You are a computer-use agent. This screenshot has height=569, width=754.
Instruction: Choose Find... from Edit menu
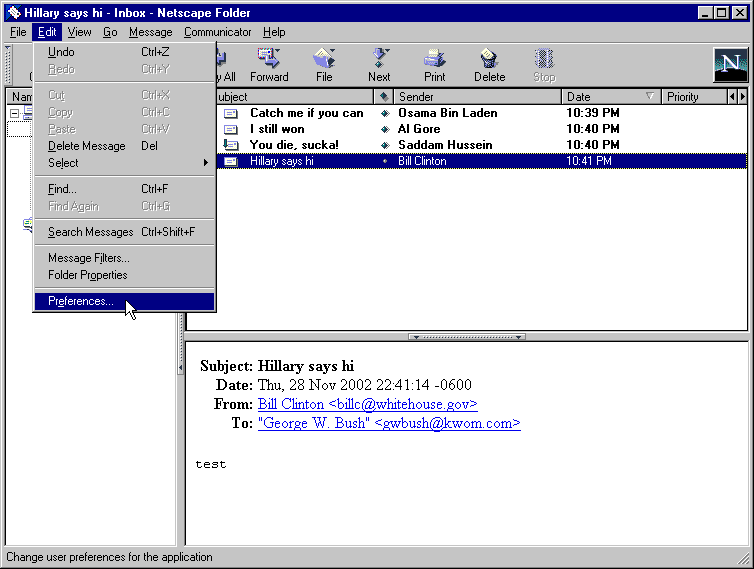click(125, 189)
